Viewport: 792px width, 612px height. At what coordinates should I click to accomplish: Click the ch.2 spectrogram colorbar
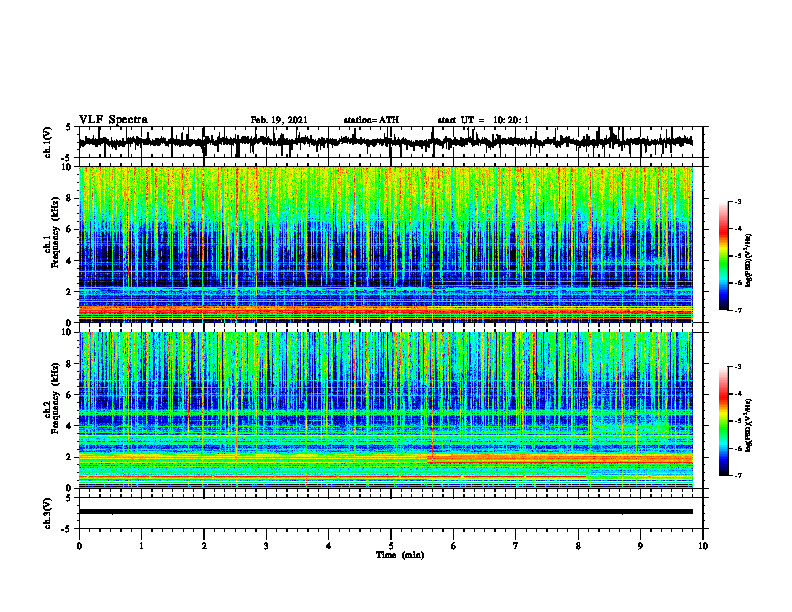(723, 421)
